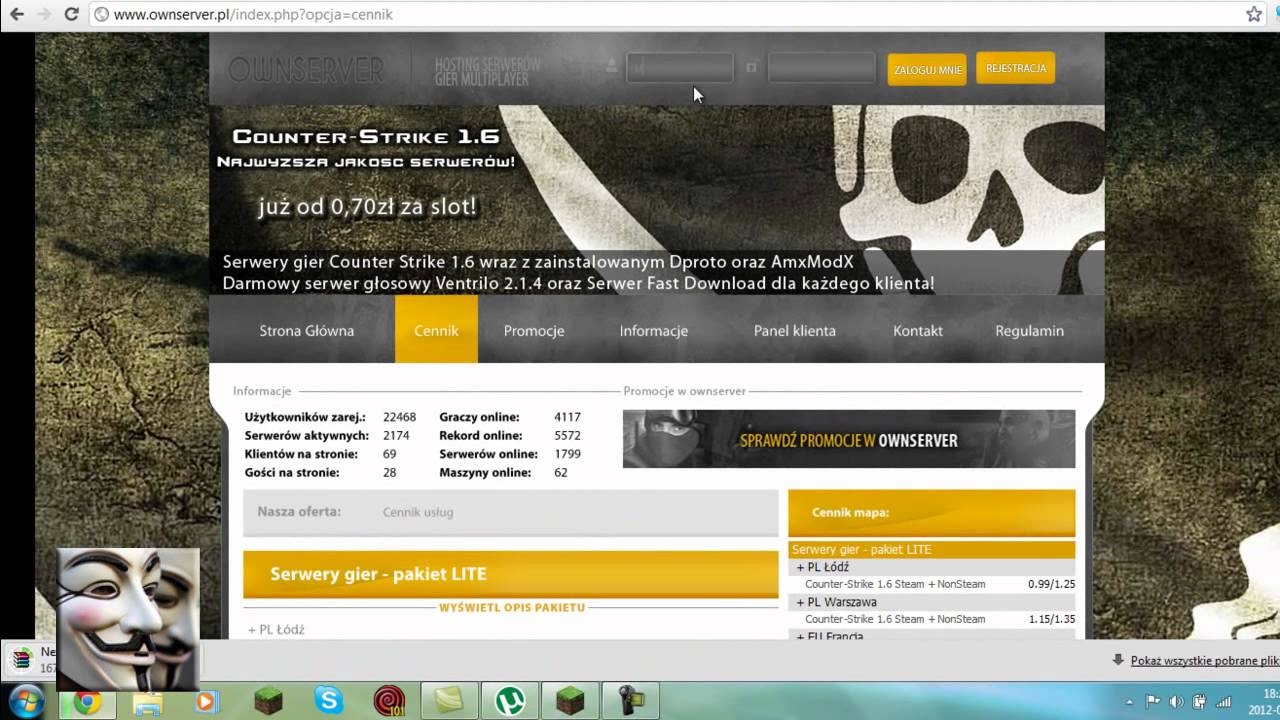This screenshot has height=720, width=1280.
Task: Open the Panel klienta tab
Action: click(x=795, y=330)
